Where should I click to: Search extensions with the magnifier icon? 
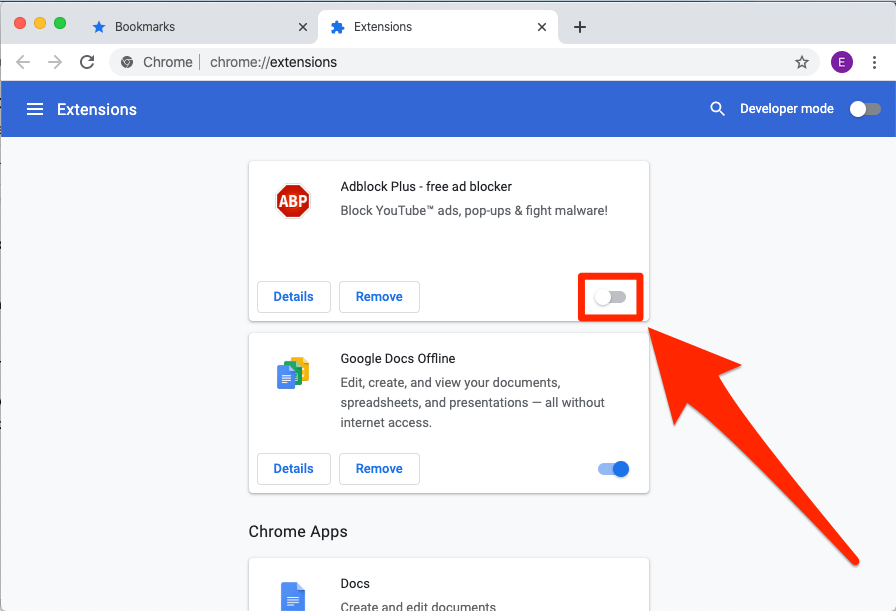717,109
